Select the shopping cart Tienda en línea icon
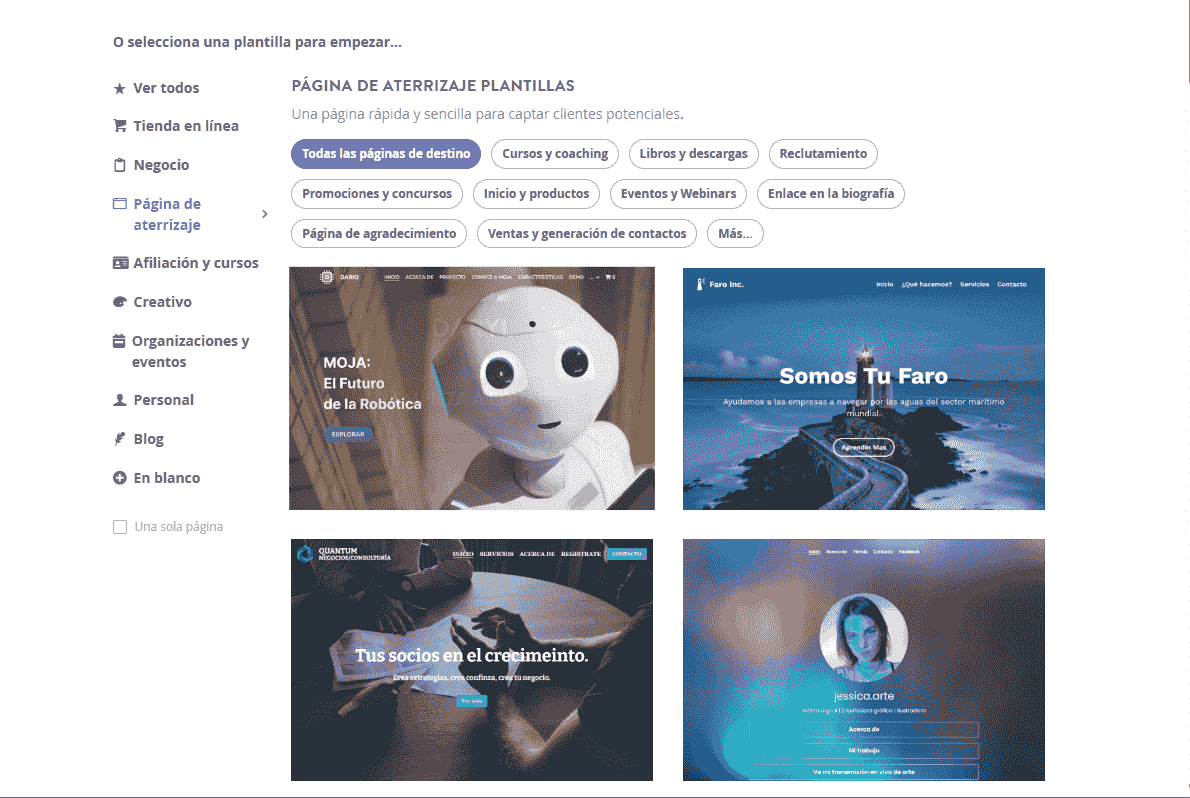 click(x=120, y=125)
